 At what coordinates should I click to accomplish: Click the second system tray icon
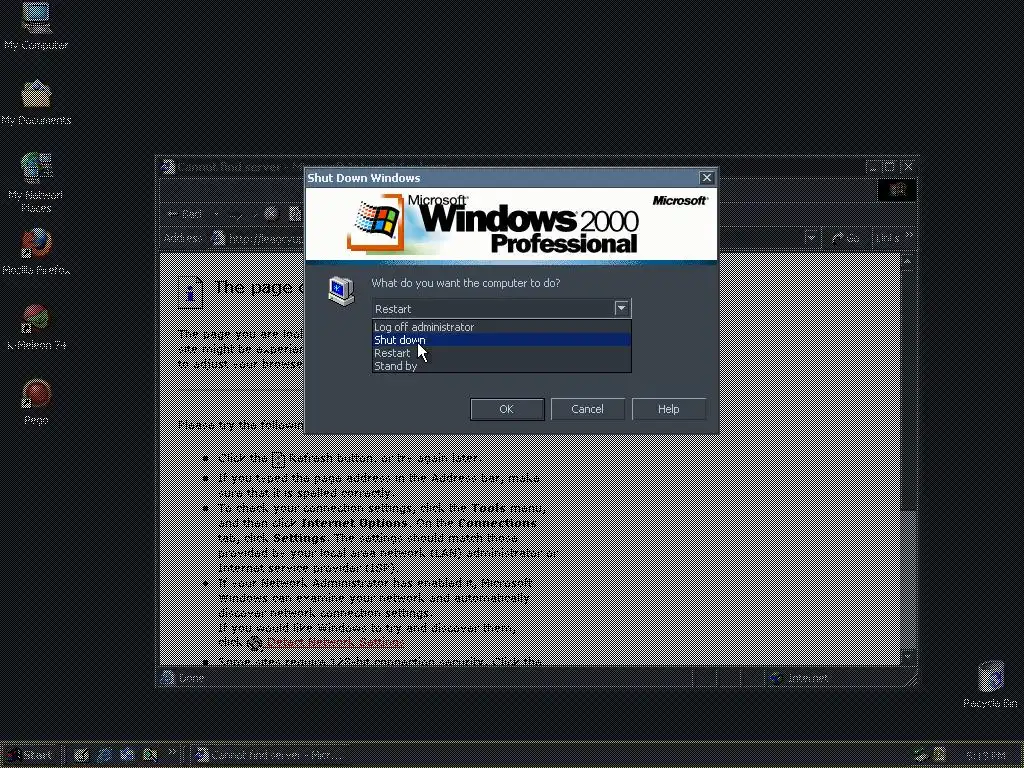[939, 755]
